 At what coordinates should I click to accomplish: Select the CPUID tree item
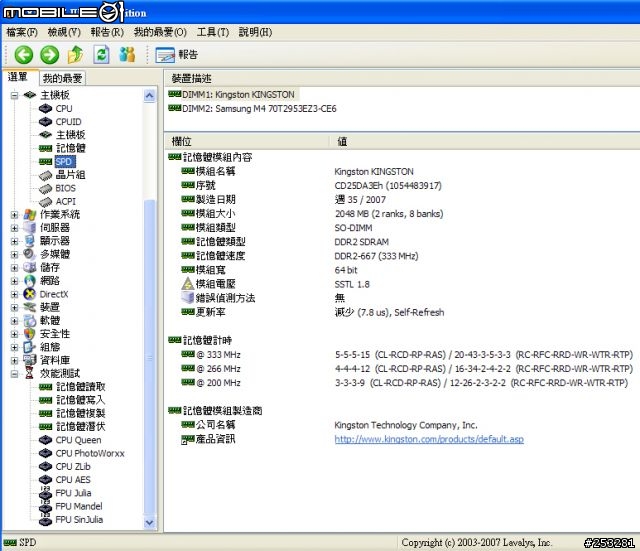pyautogui.click(x=69, y=122)
